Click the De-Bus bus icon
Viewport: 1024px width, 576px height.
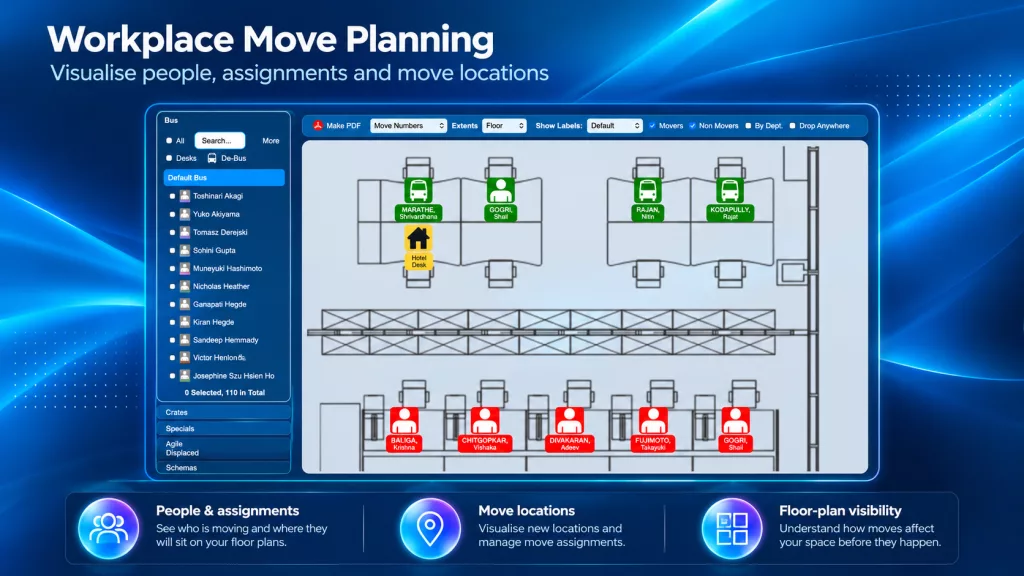pos(212,158)
